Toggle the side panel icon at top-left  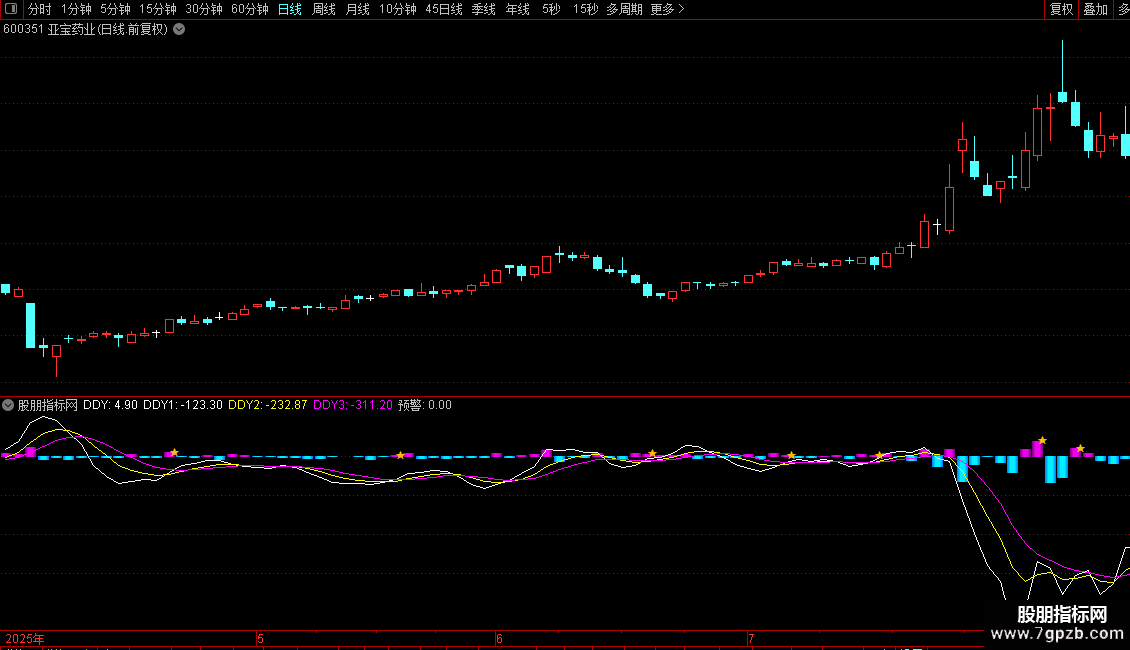click(x=11, y=9)
